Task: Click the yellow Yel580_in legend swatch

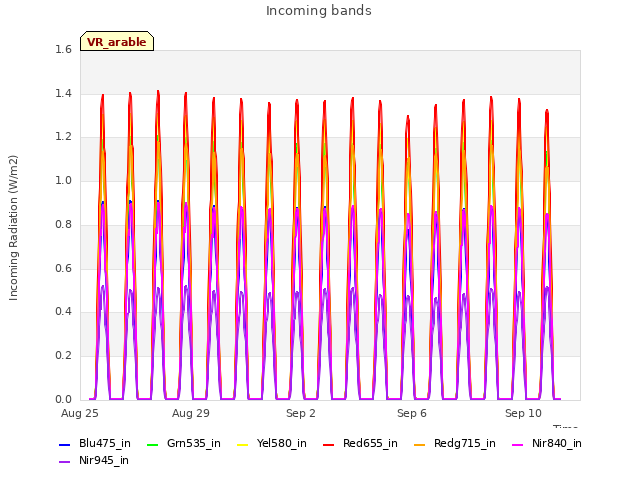Action: pos(242,444)
